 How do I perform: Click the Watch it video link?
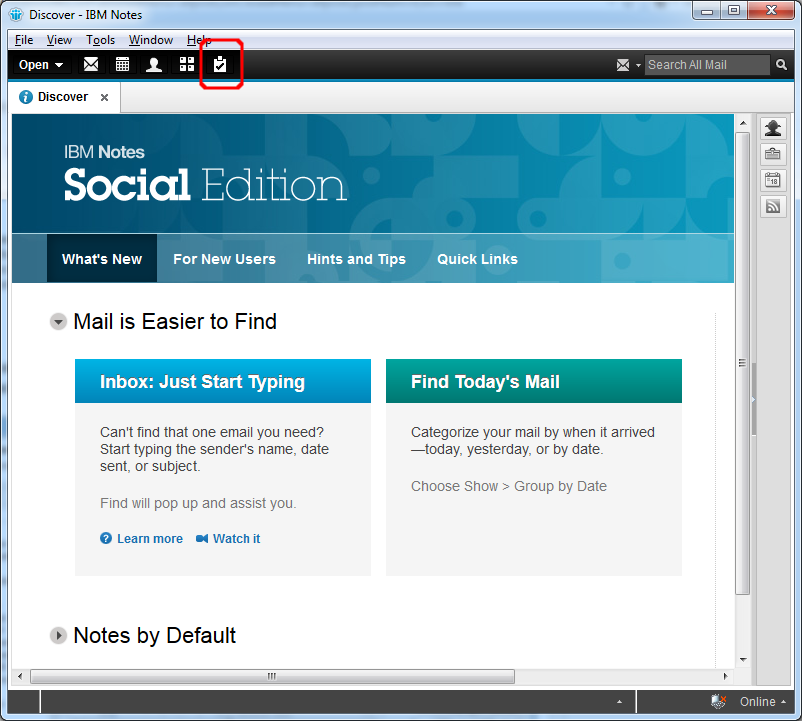(x=236, y=539)
